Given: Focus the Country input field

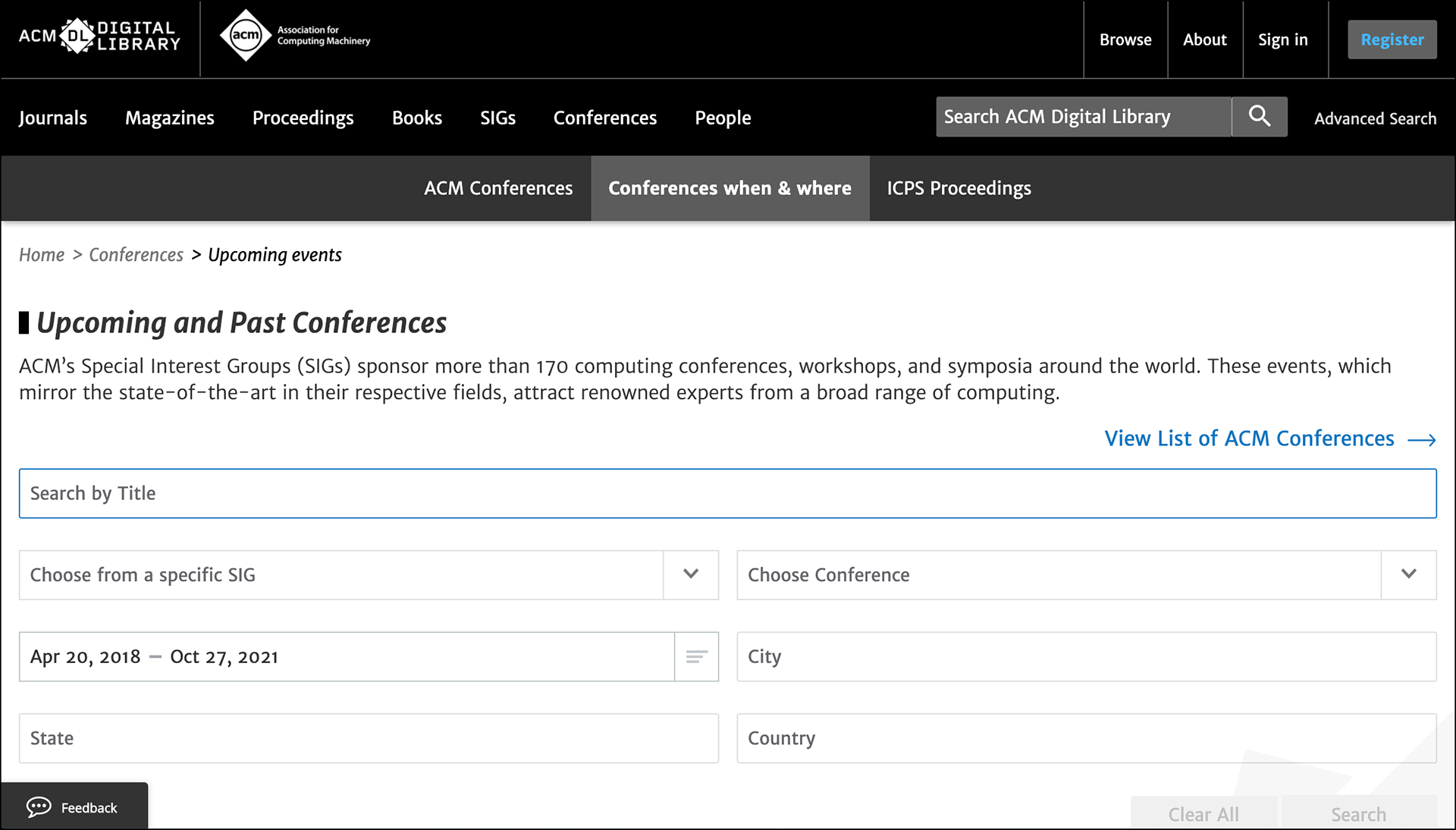Looking at the screenshot, I should (x=1087, y=738).
